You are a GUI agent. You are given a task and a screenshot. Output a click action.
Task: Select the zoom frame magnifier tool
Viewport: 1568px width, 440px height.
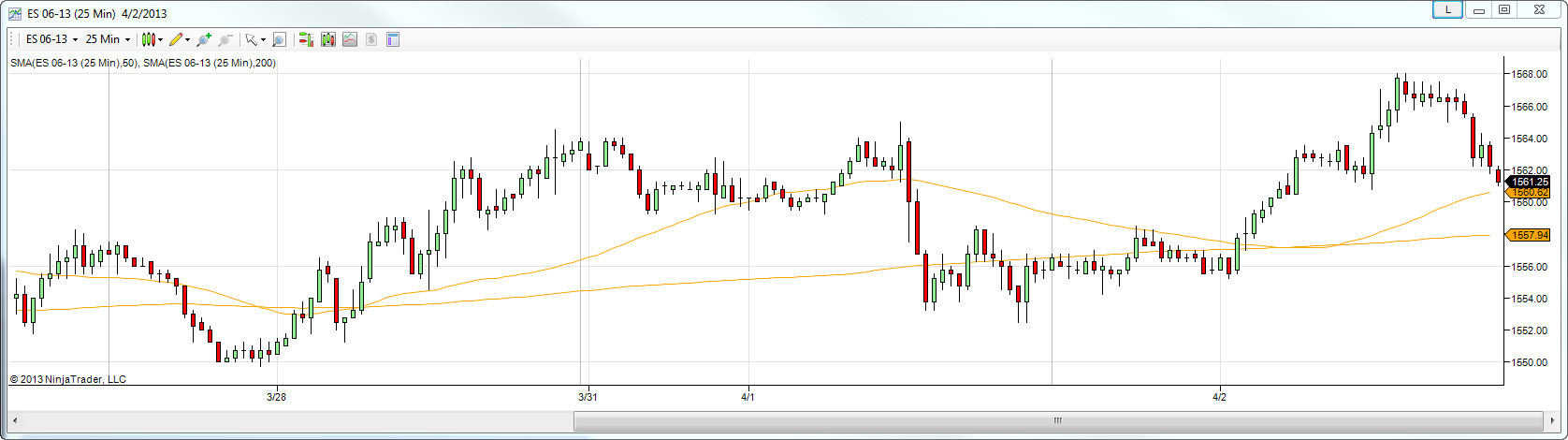279,39
